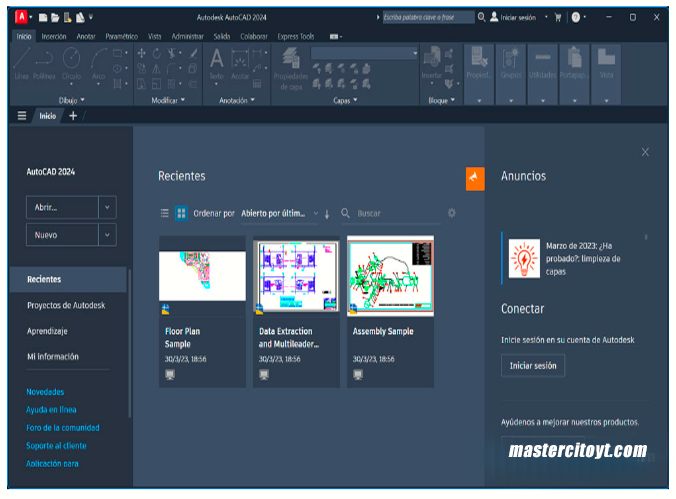Open Propiedades de capa panel

point(291,69)
